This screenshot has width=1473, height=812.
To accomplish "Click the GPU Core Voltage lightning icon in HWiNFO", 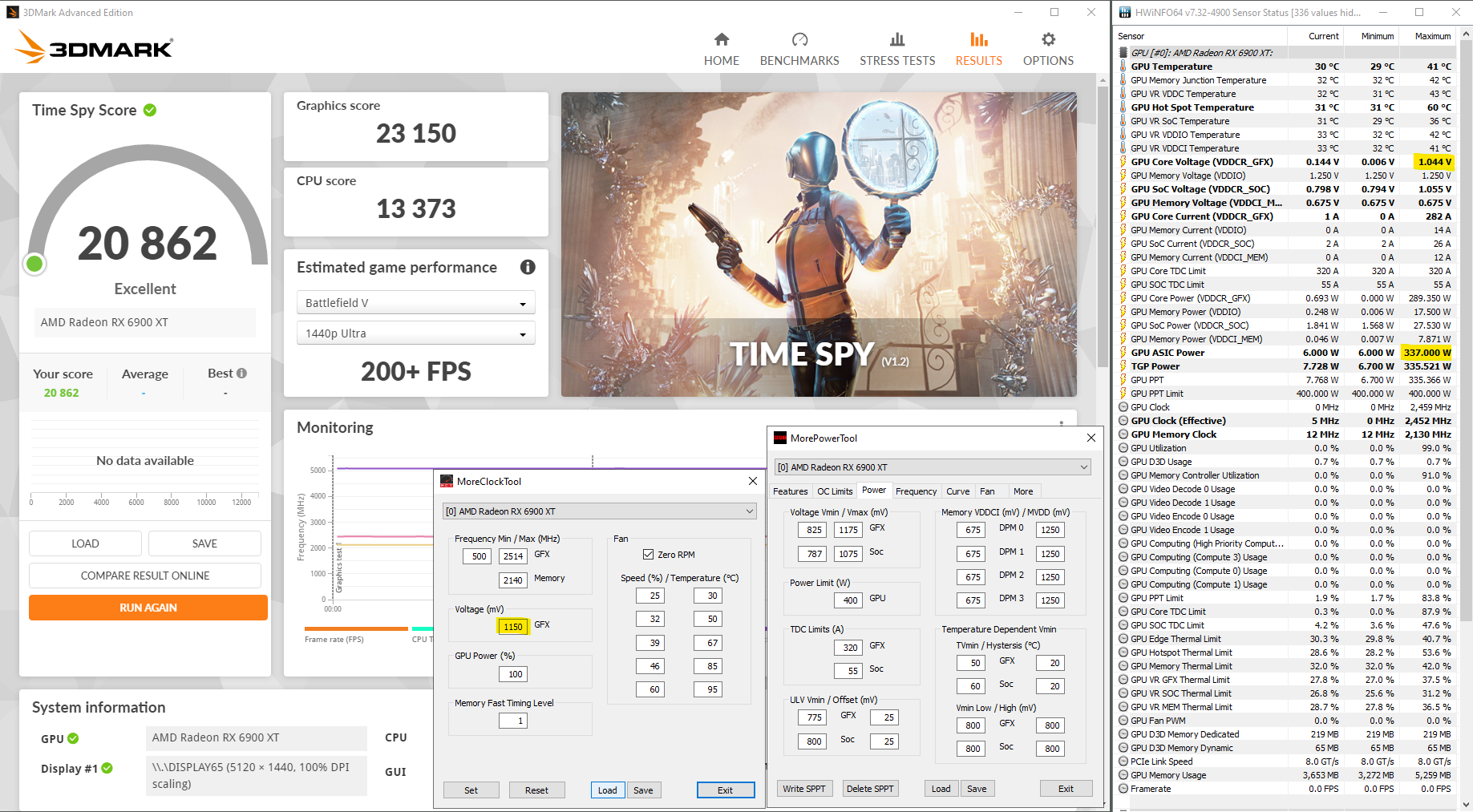I will [1123, 162].
